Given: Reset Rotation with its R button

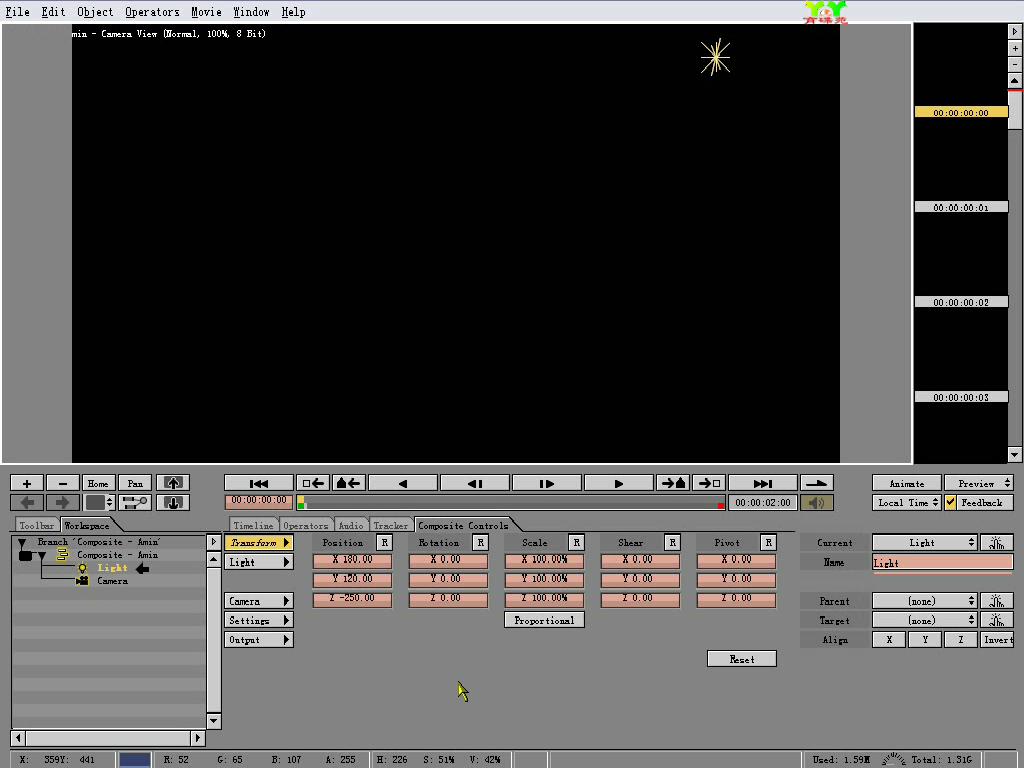Looking at the screenshot, I should point(481,543).
